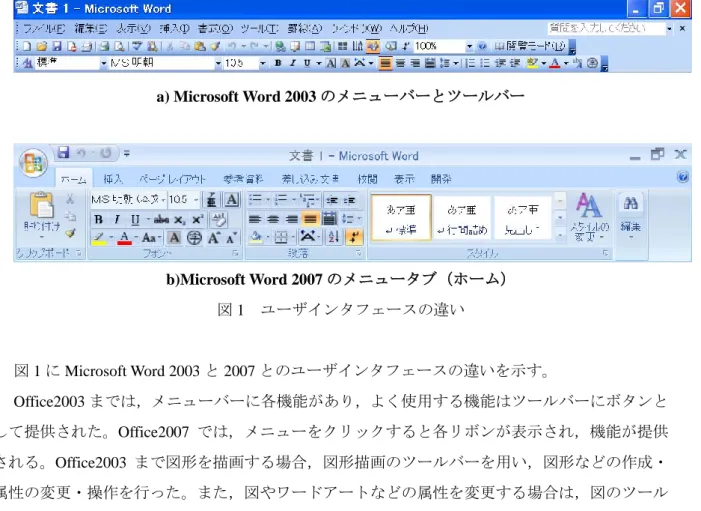The width and height of the screenshot is (701, 511).
Task: Click the 貼り付け paste clipboard in Word 2007
Action: 42,215
